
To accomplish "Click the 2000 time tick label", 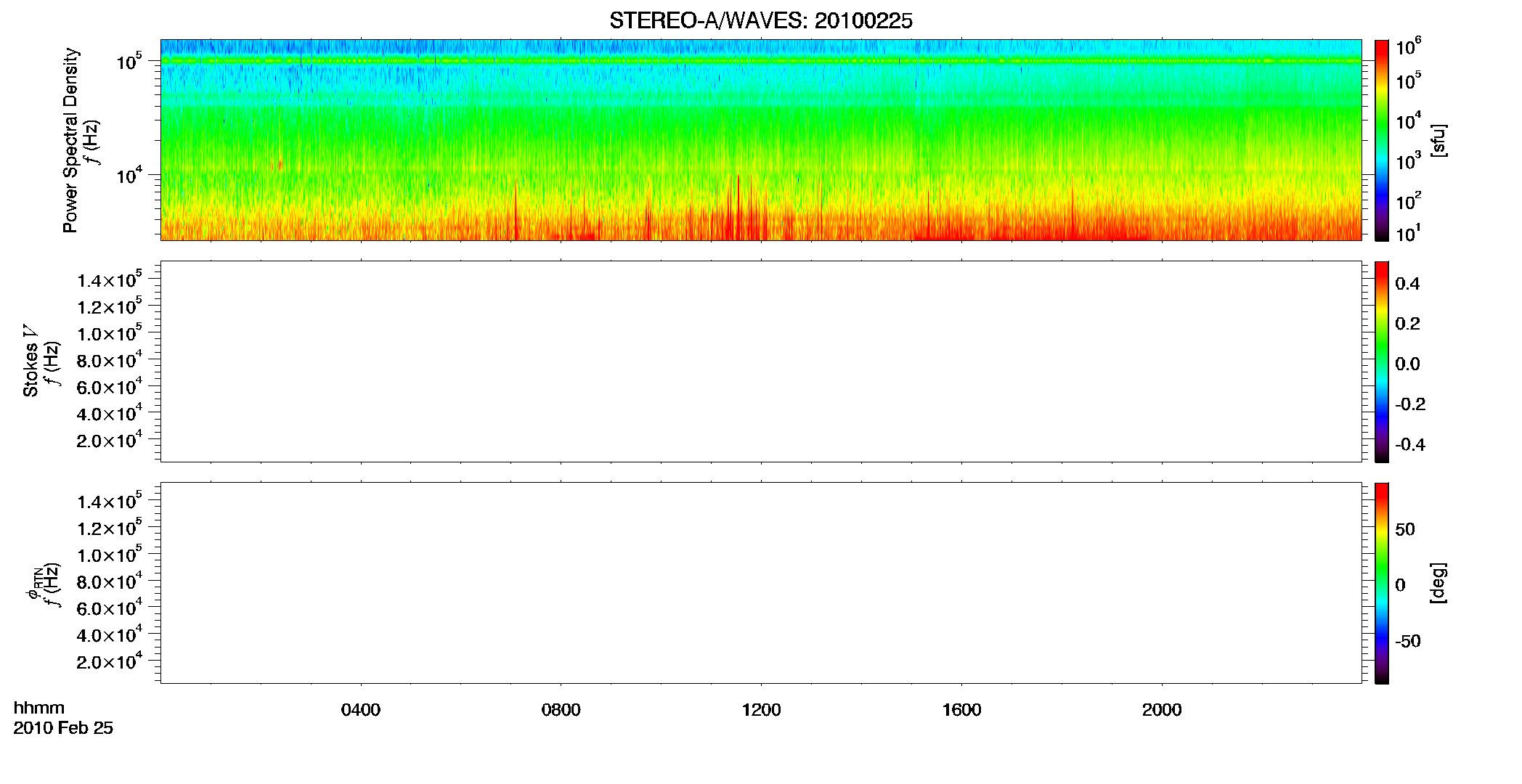I will pyautogui.click(x=1162, y=710).
